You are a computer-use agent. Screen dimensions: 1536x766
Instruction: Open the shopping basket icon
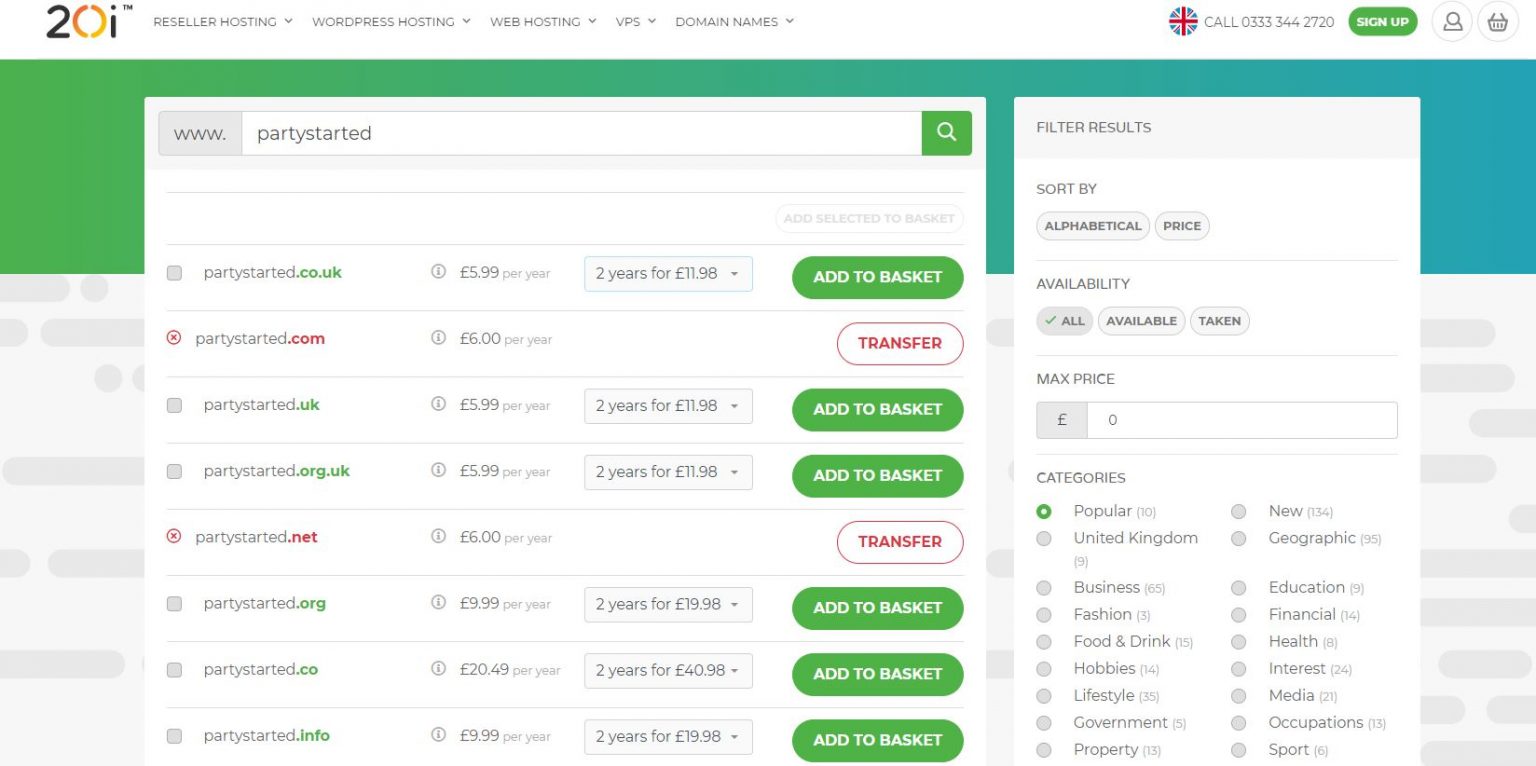[x=1497, y=22]
